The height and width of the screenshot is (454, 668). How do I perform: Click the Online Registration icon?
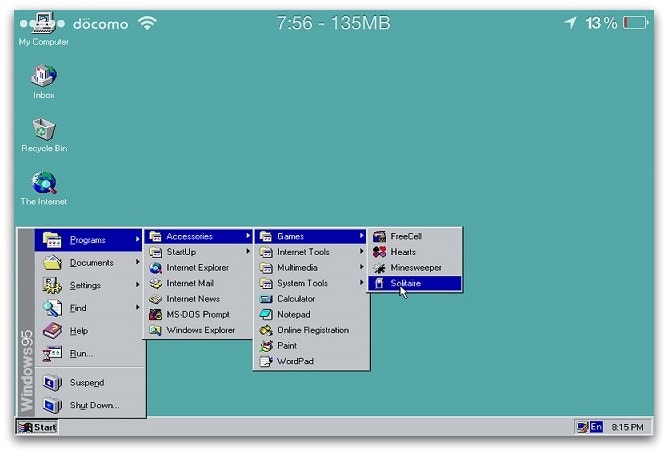266,330
